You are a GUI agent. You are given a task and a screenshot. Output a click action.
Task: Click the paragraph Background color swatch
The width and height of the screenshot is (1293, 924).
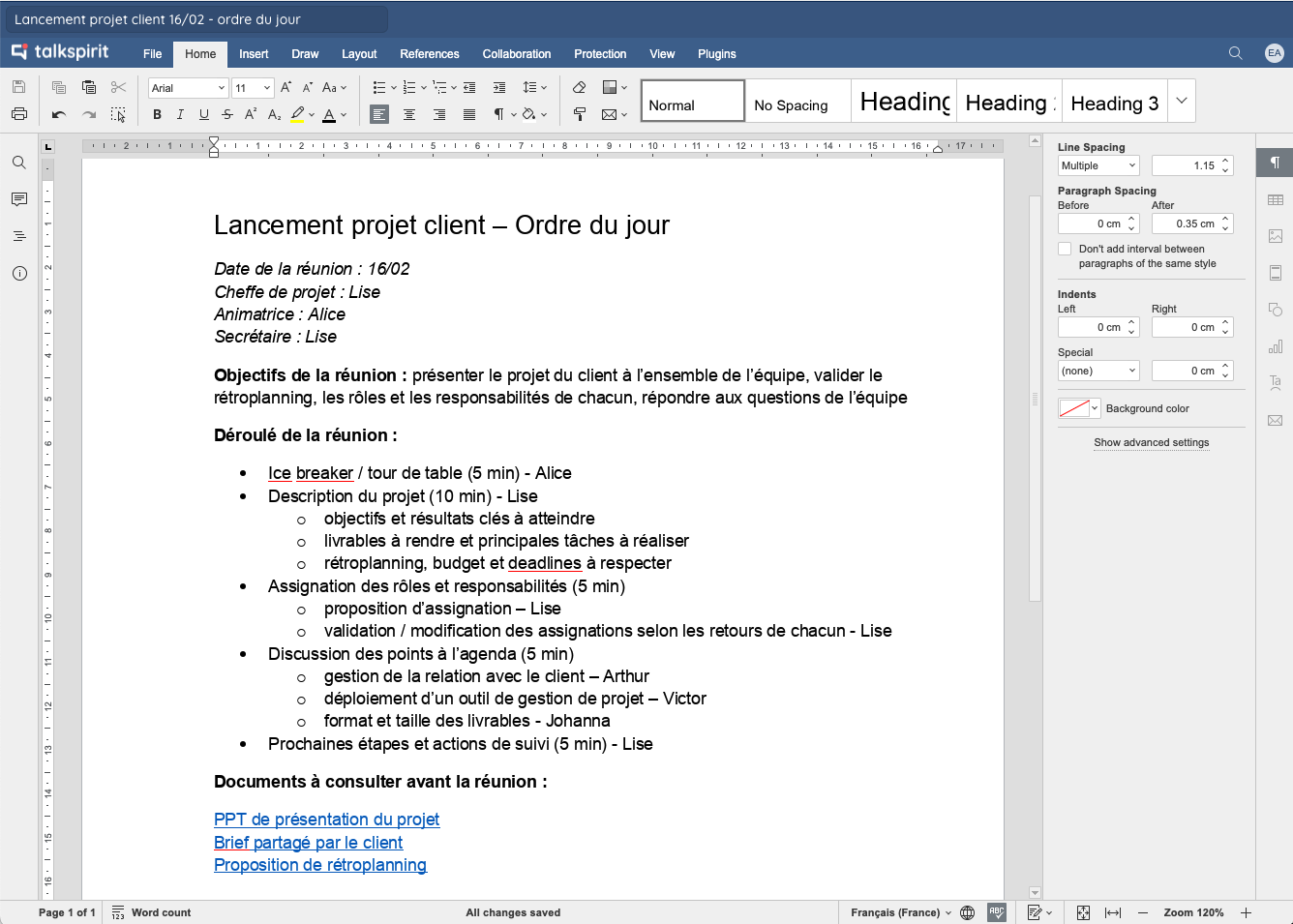click(x=1074, y=408)
